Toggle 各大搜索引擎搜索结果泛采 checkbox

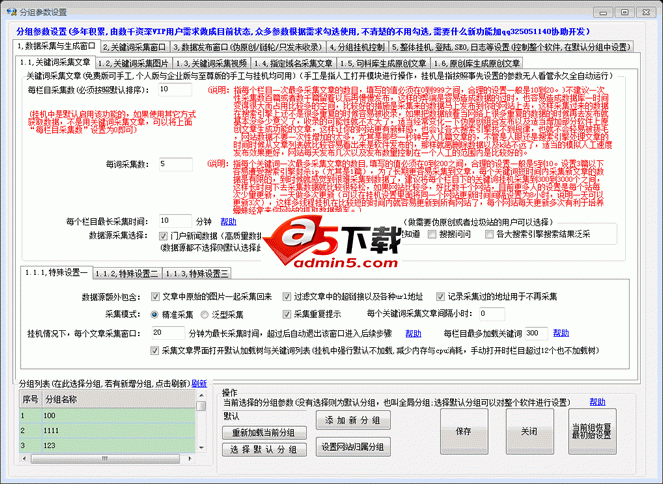(489, 234)
